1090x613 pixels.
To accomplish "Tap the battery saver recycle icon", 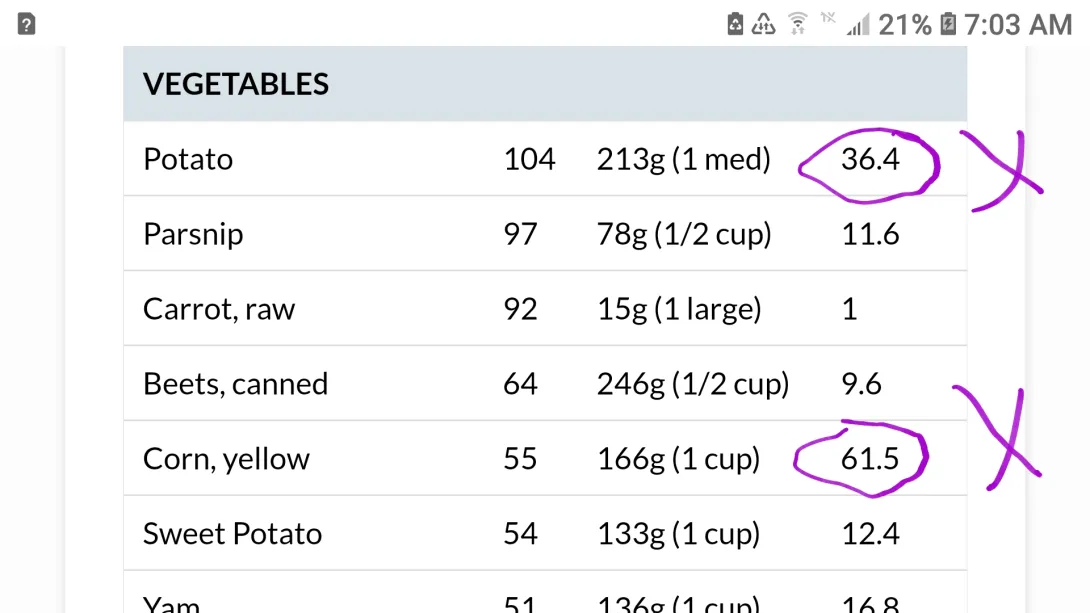I will pyautogui.click(x=735, y=25).
